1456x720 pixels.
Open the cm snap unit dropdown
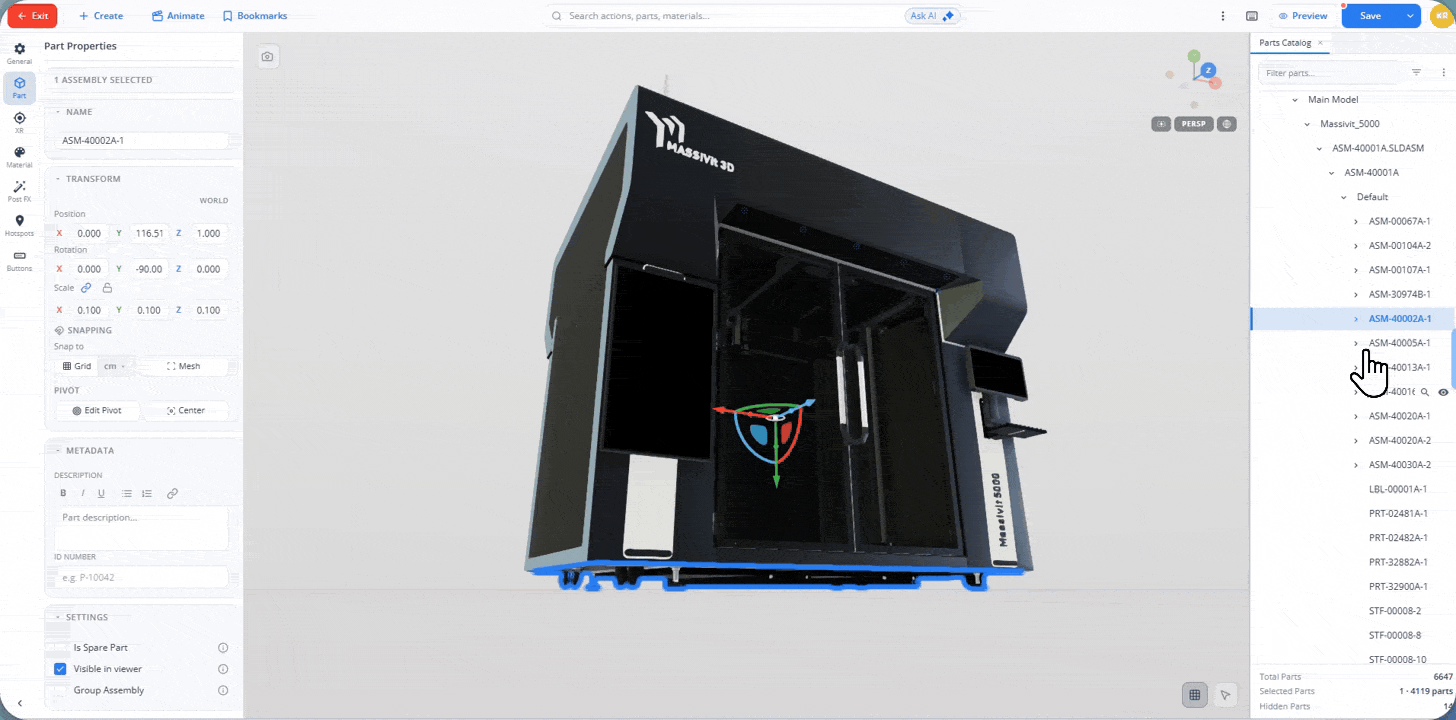[114, 366]
